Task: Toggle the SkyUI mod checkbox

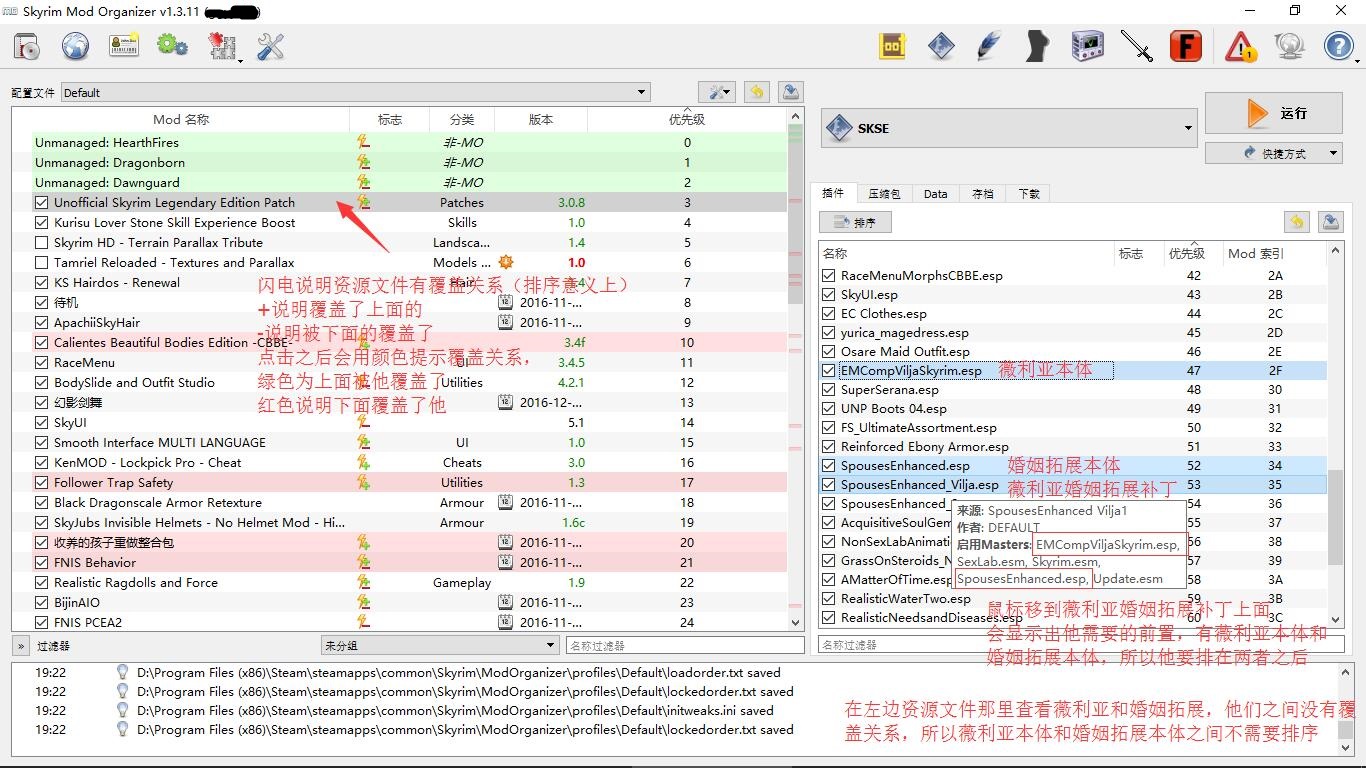Action: [x=41, y=422]
